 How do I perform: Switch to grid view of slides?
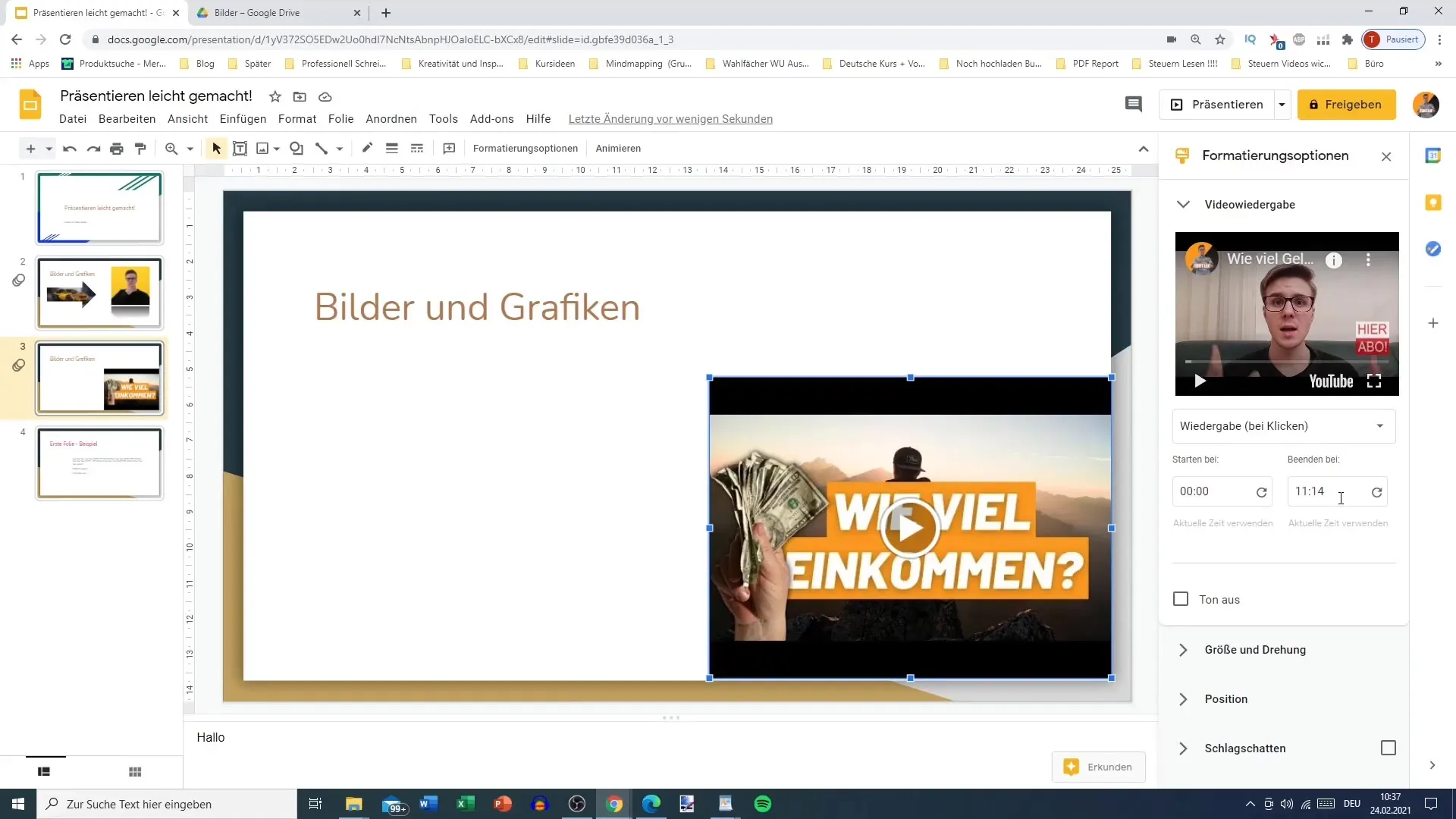[135, 772]
